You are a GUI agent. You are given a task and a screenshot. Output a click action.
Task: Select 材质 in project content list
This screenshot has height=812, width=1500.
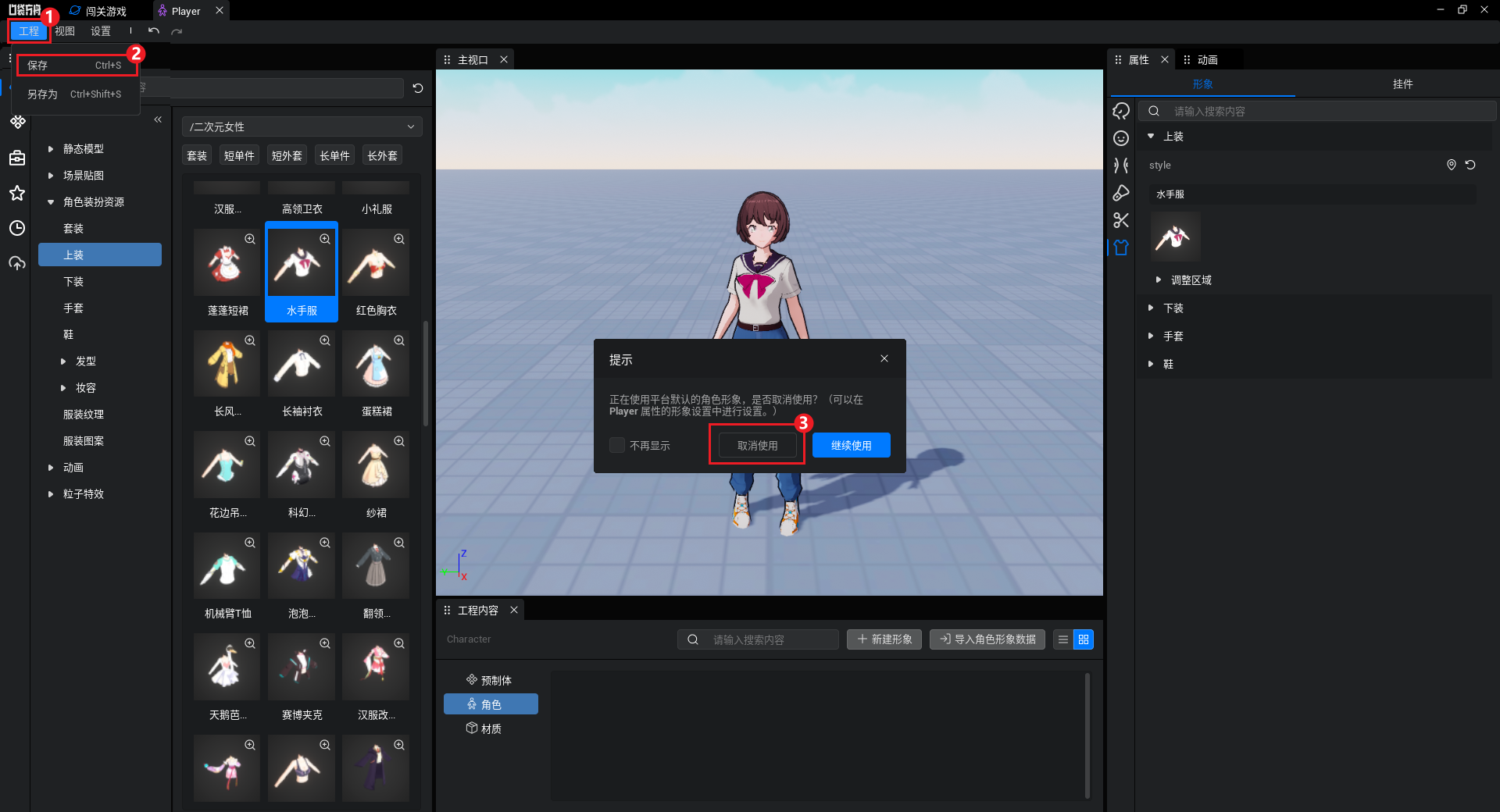pos(491,728)
